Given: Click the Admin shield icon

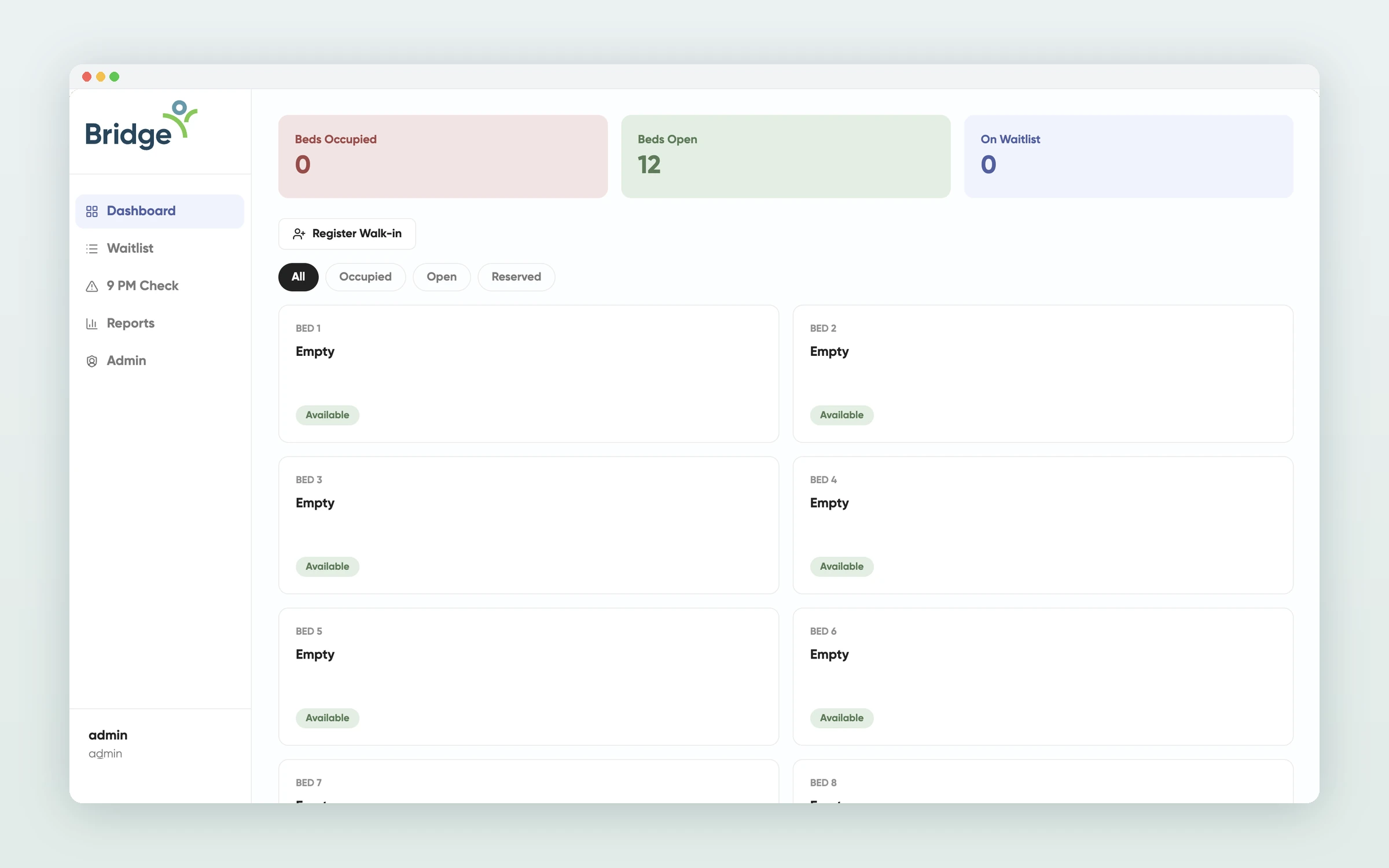Looking at the screenshot, I should click(x=91, y=361).
